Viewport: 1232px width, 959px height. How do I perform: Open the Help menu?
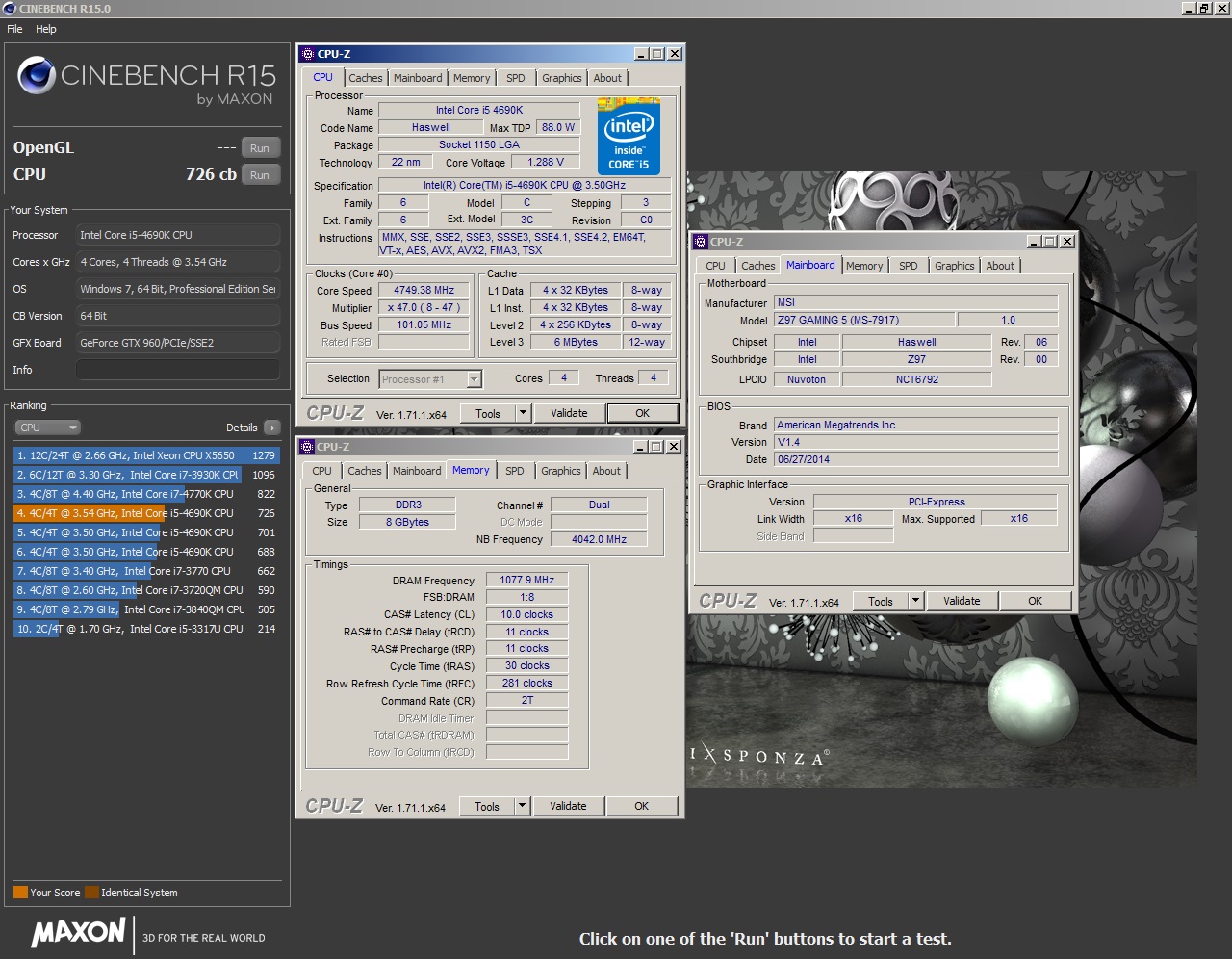(46, 29)
